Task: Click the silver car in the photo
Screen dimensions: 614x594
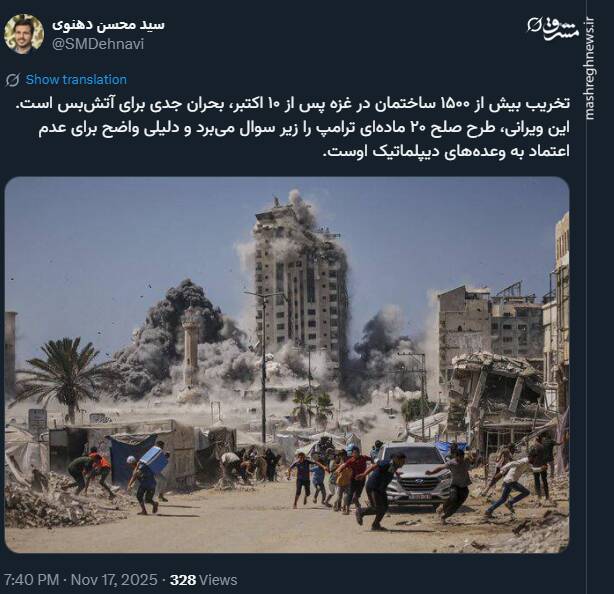Action: coord(414,475)
